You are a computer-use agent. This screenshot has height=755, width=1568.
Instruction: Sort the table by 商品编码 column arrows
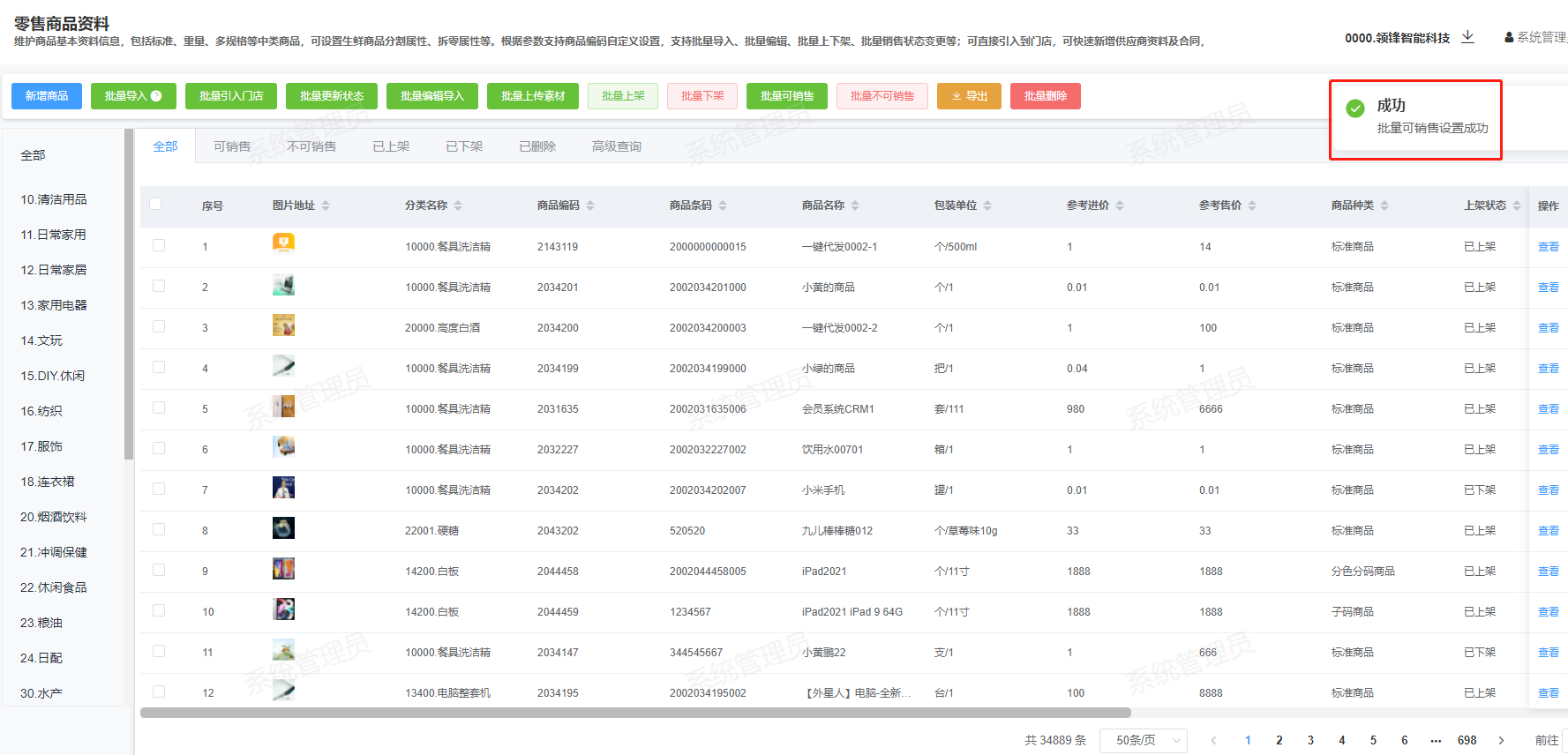point(590,206)
